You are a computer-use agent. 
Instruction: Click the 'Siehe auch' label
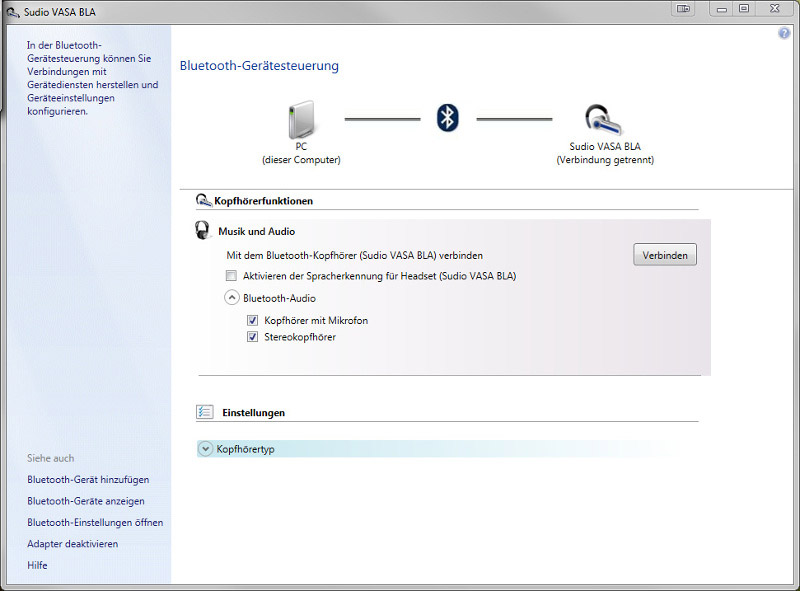coord(51,458)
